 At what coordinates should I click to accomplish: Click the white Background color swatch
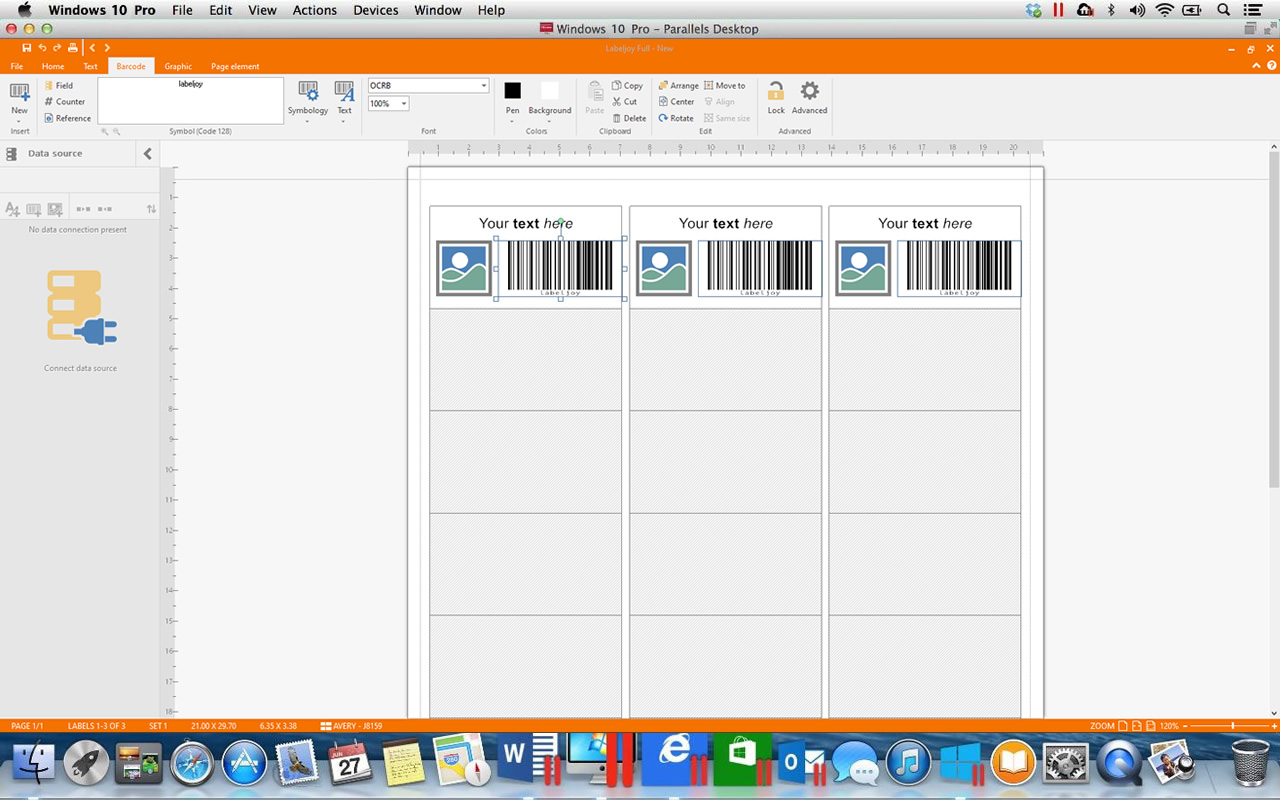tap(549, 91)
